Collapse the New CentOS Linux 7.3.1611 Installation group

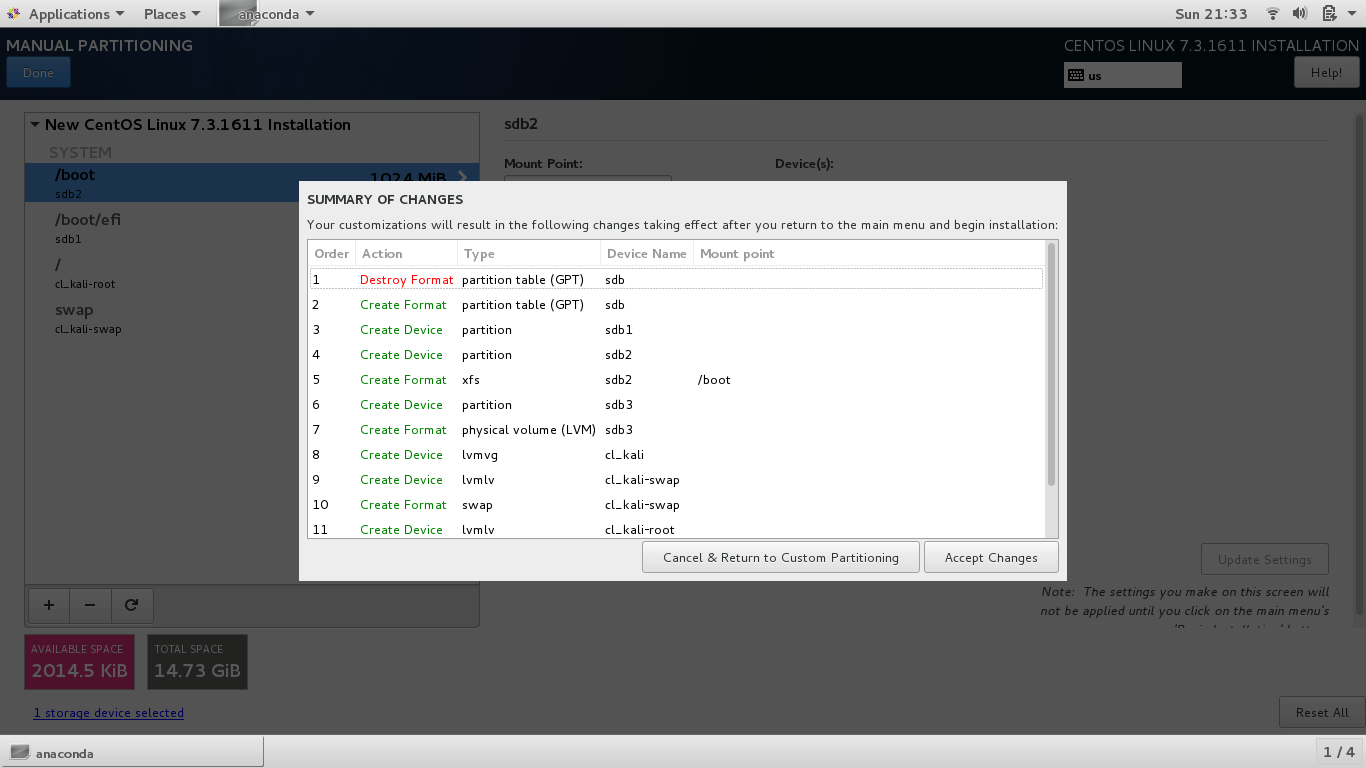click(35, 125)
